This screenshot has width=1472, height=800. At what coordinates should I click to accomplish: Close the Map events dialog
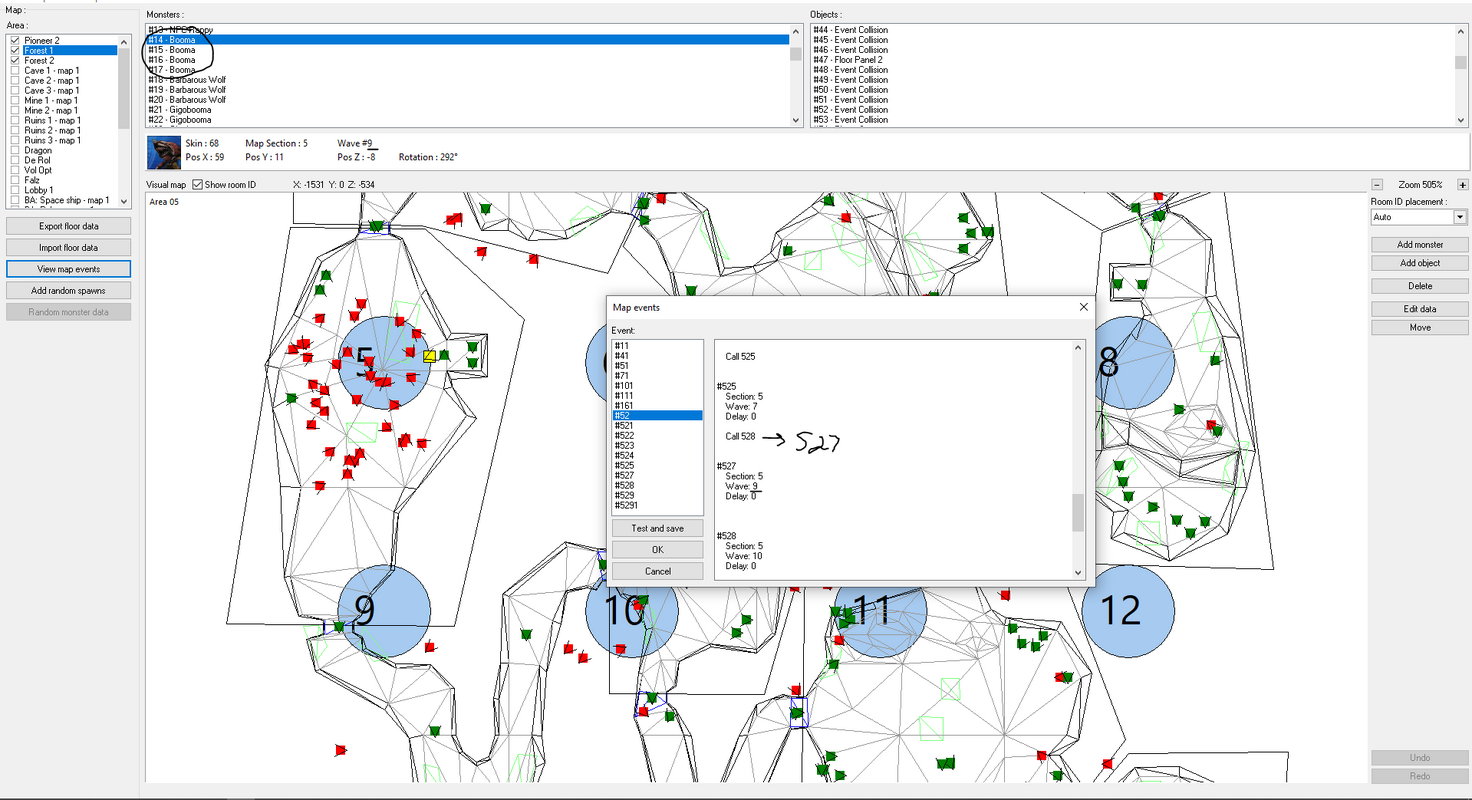coord(1083,307)
